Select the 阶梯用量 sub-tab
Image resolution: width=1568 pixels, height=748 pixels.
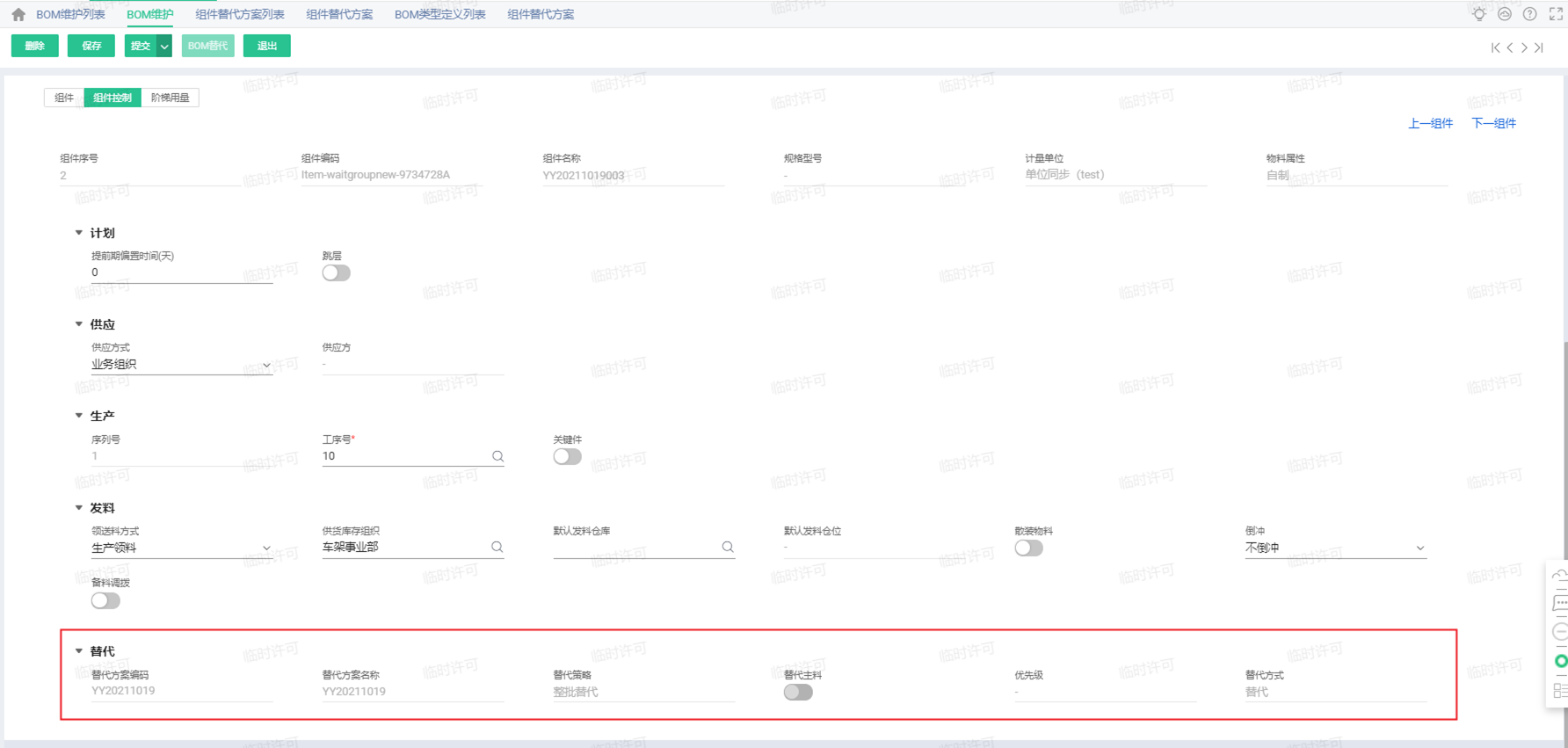point(170,98)
